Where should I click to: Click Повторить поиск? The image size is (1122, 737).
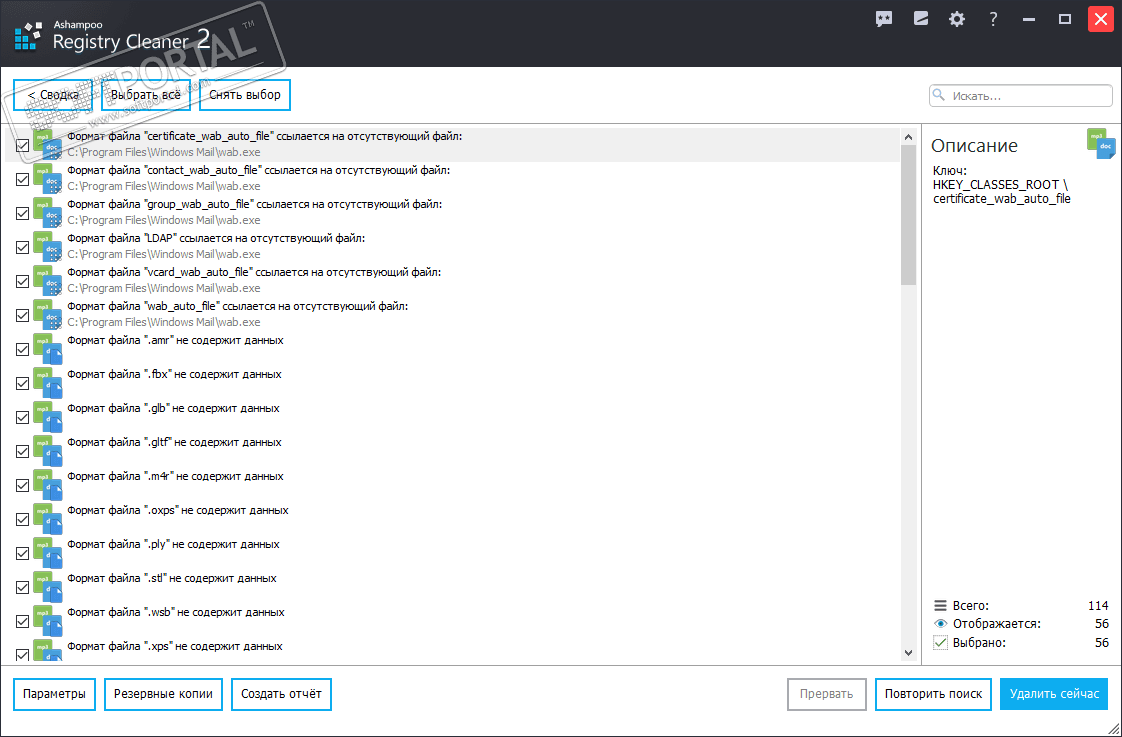tap(933, 694)
